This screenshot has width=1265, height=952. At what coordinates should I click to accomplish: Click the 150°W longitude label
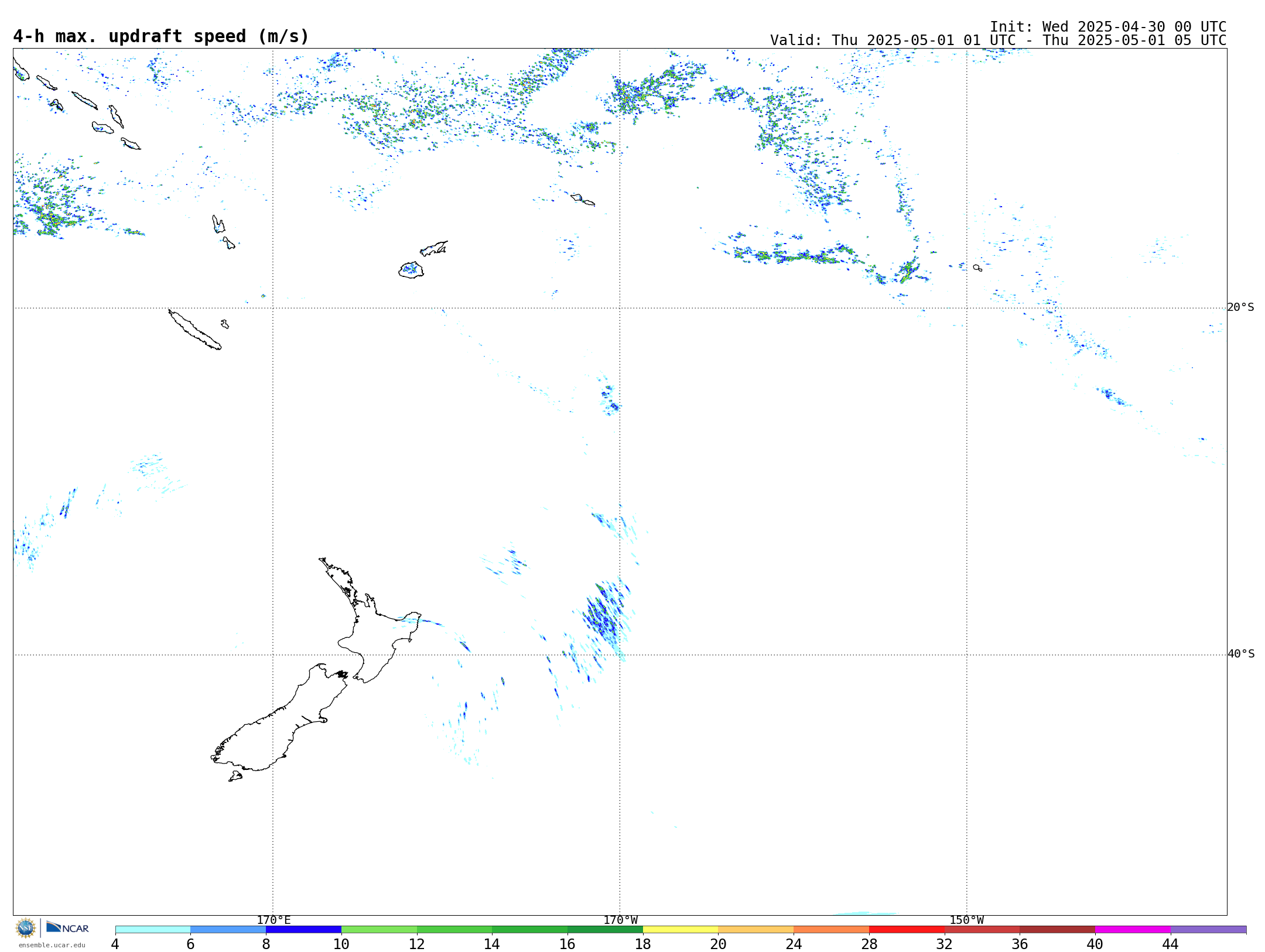pos(967,920)
